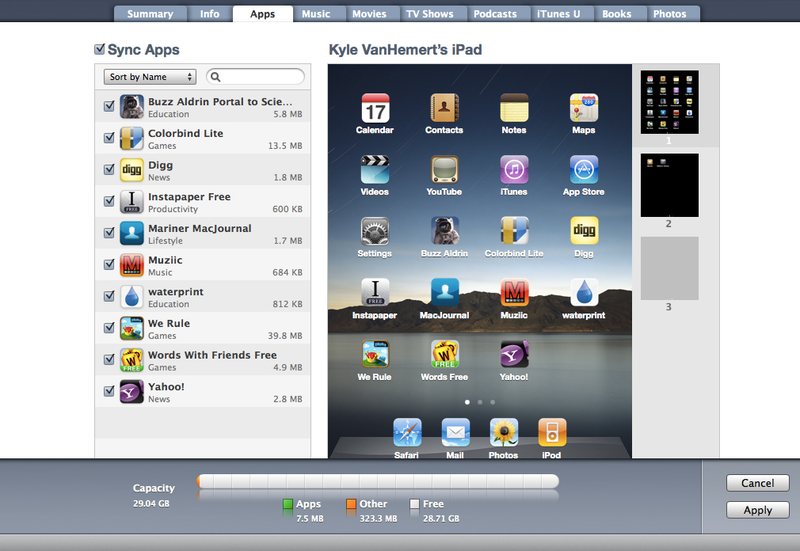The width and height of the screenshot is (800, 551).
Task: Uncheck Colorbind Lite in the app list
Action: pyautogui.click(x=109, y=138)
